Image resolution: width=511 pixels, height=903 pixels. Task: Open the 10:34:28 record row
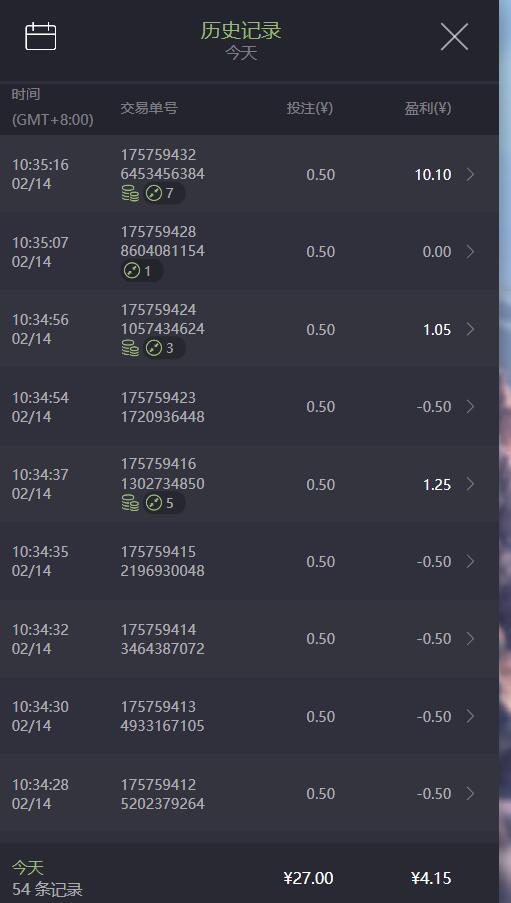point(249,794)
